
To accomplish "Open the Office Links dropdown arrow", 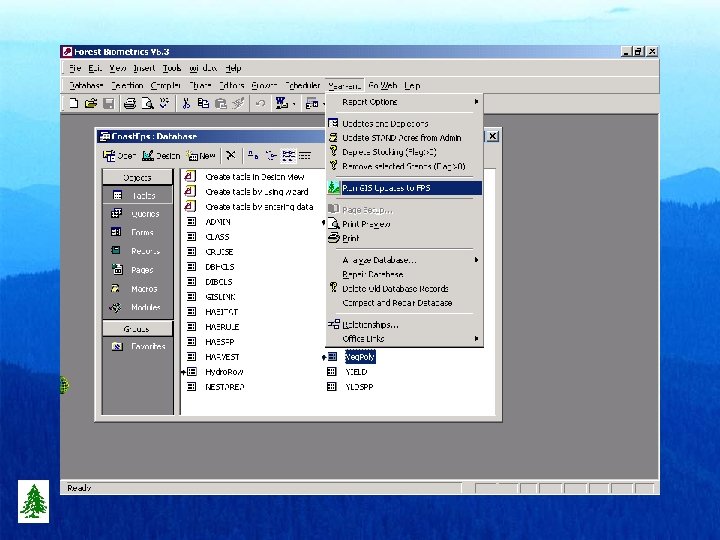I will click(x=294, y=104).
